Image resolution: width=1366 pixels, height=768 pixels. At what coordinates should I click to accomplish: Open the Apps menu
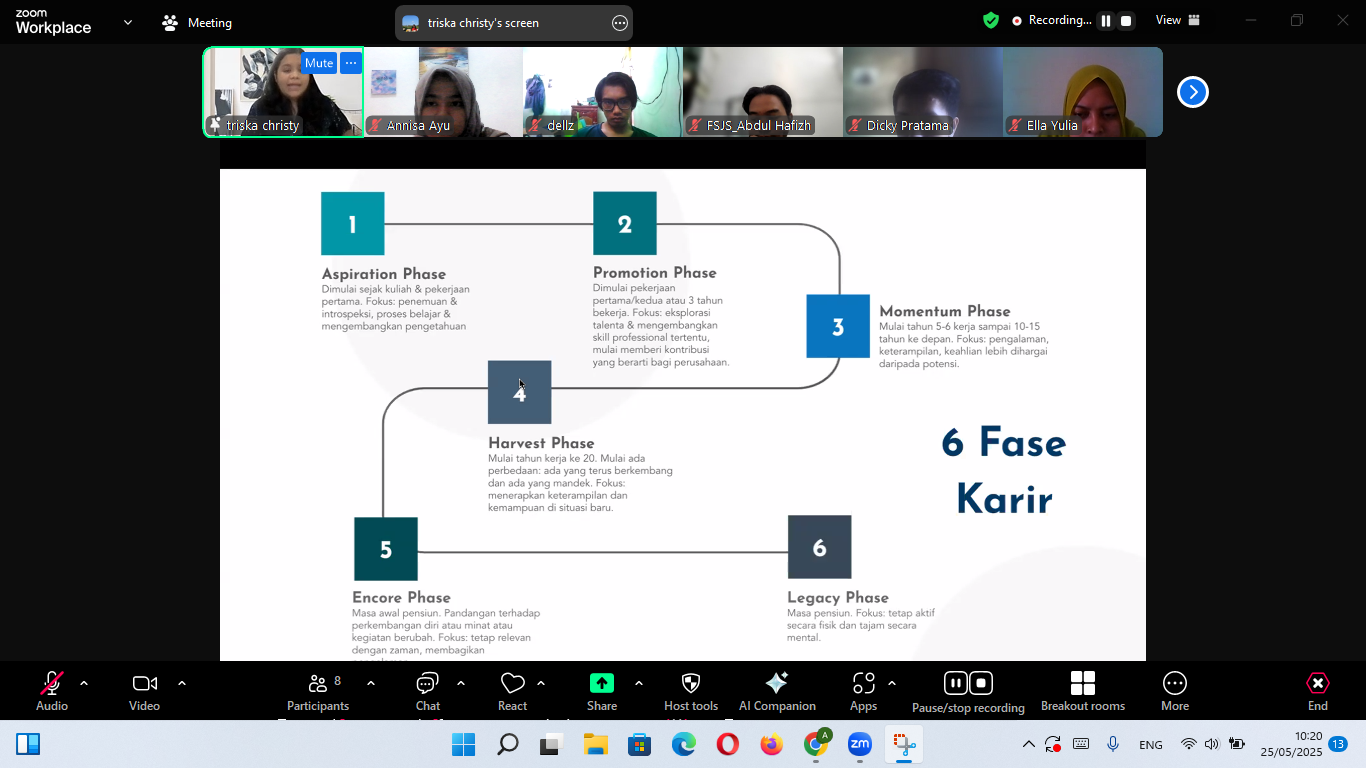pos(864,691)
